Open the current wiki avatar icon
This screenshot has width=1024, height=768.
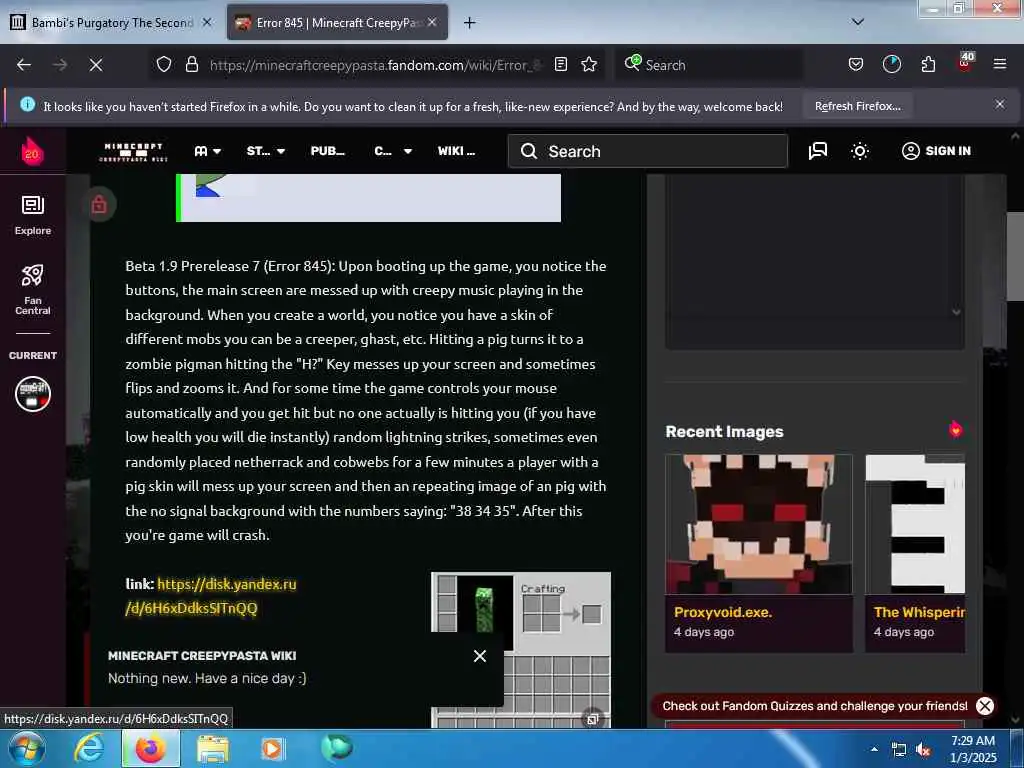tap(33, 394)
